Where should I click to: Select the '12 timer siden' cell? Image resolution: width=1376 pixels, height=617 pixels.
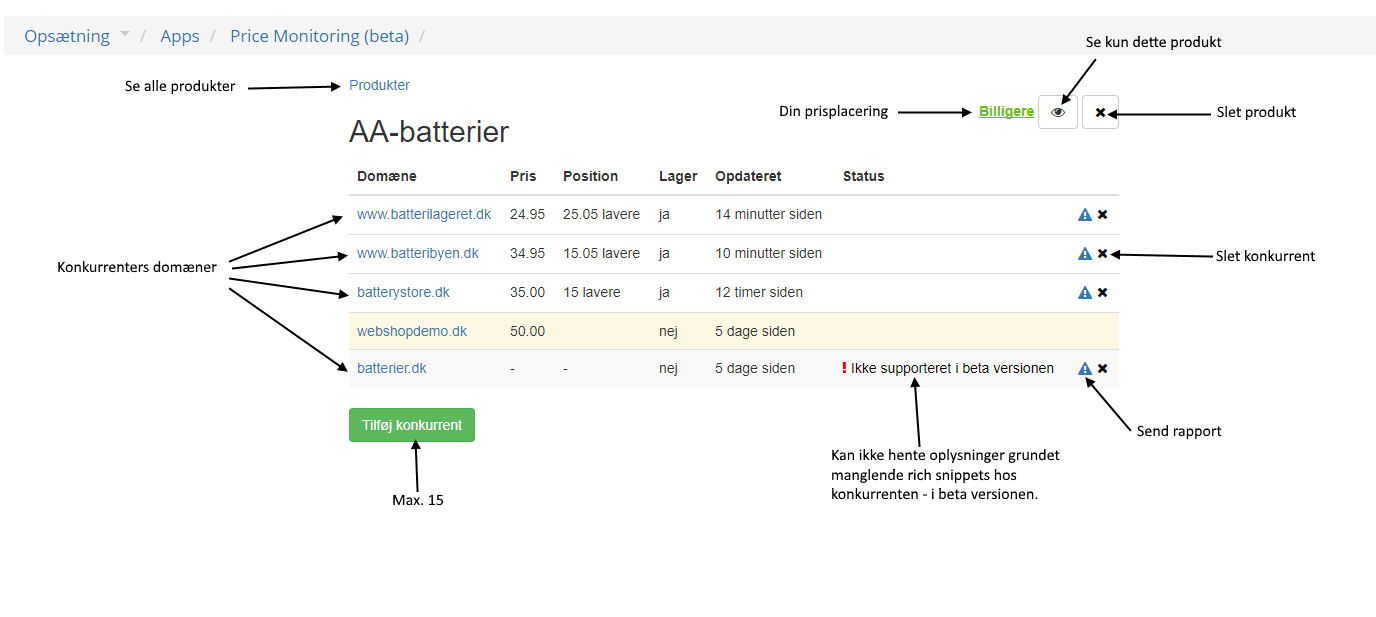coord(759,292)
